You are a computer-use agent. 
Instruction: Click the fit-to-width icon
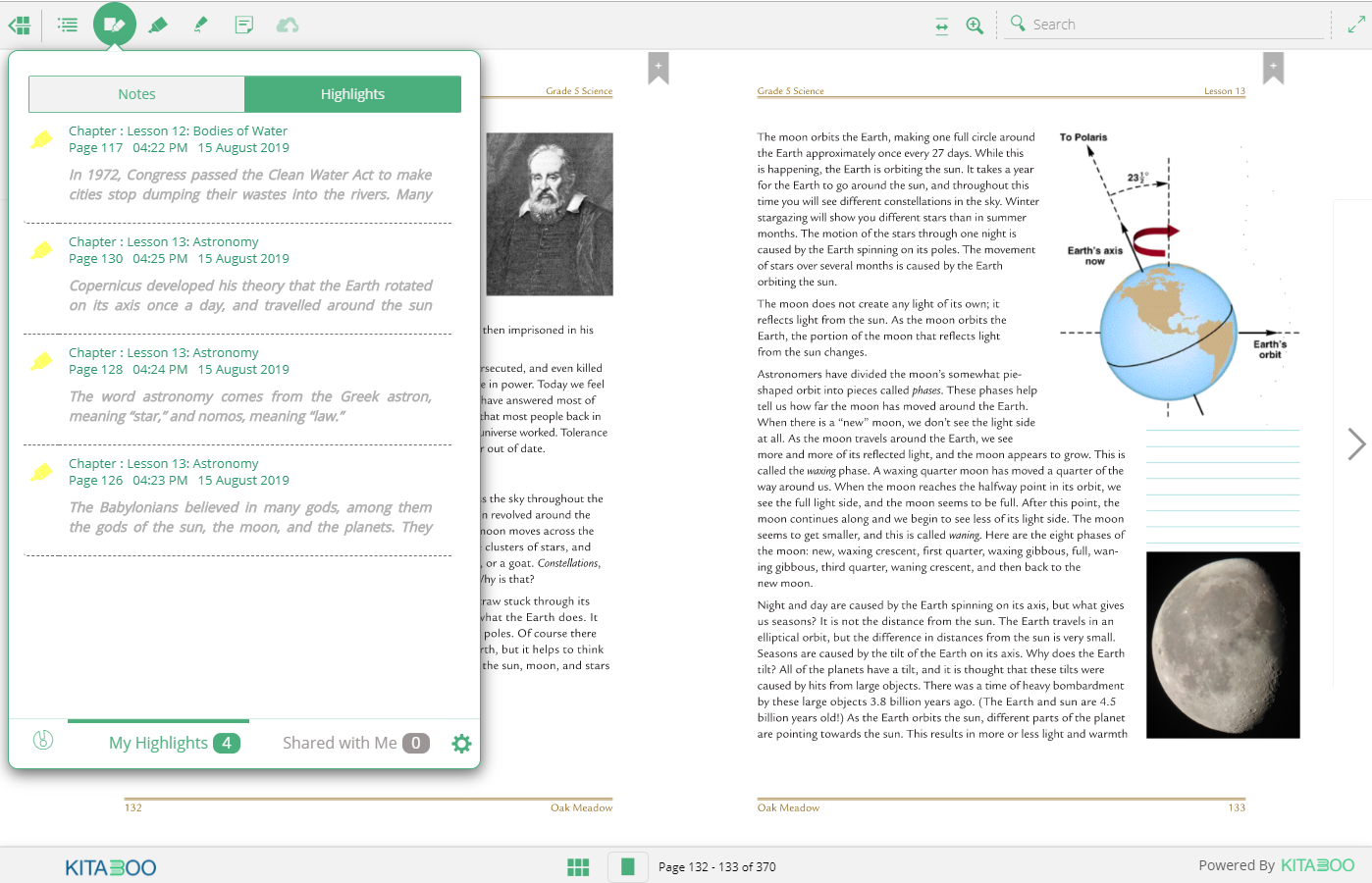[942, 26]
